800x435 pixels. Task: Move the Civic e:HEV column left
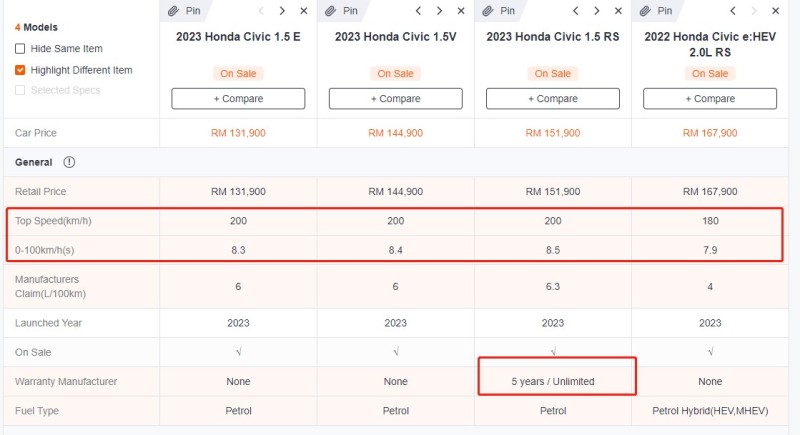(x=732, y=11)
